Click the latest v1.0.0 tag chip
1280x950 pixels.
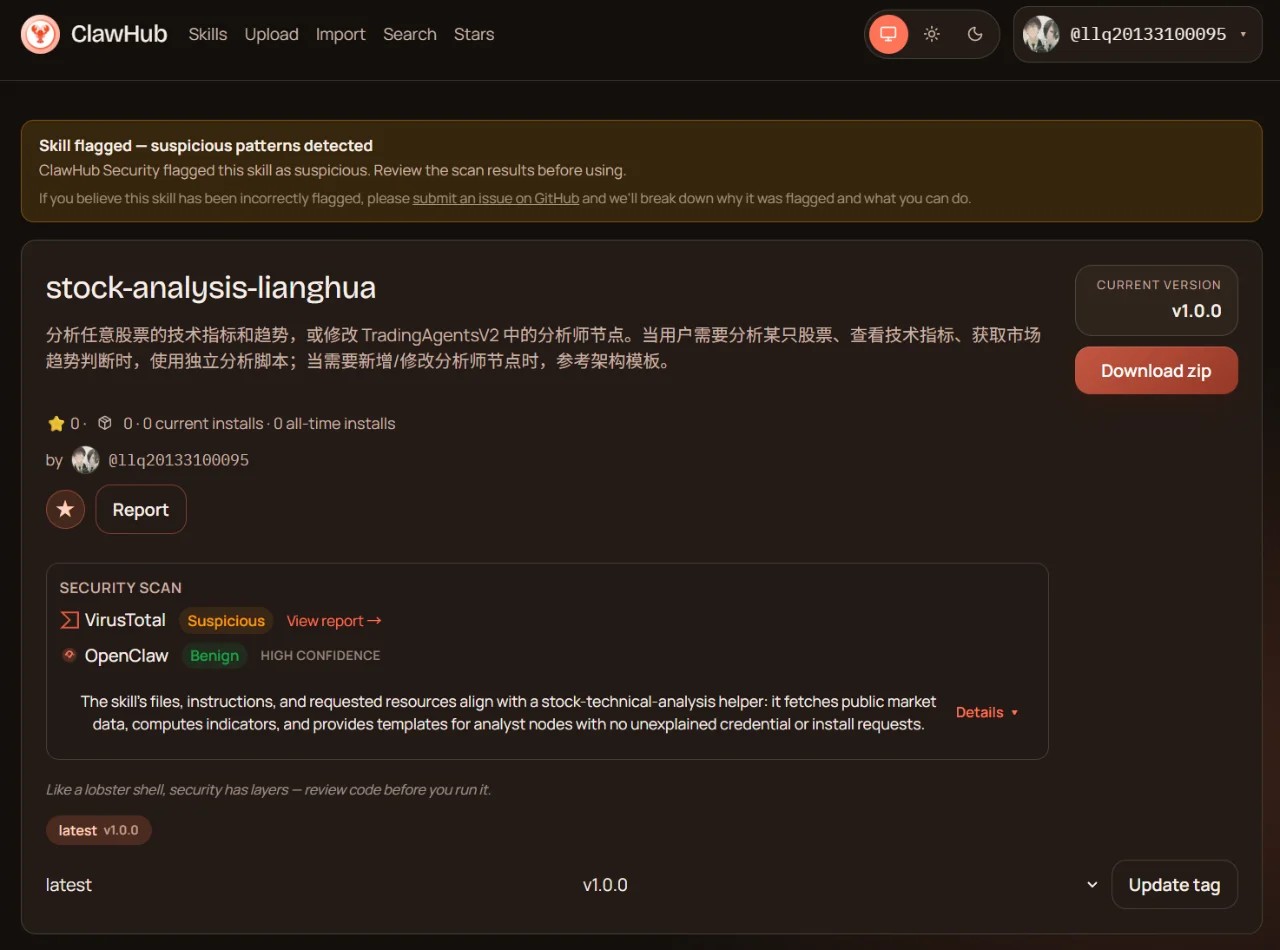(98, 830)
